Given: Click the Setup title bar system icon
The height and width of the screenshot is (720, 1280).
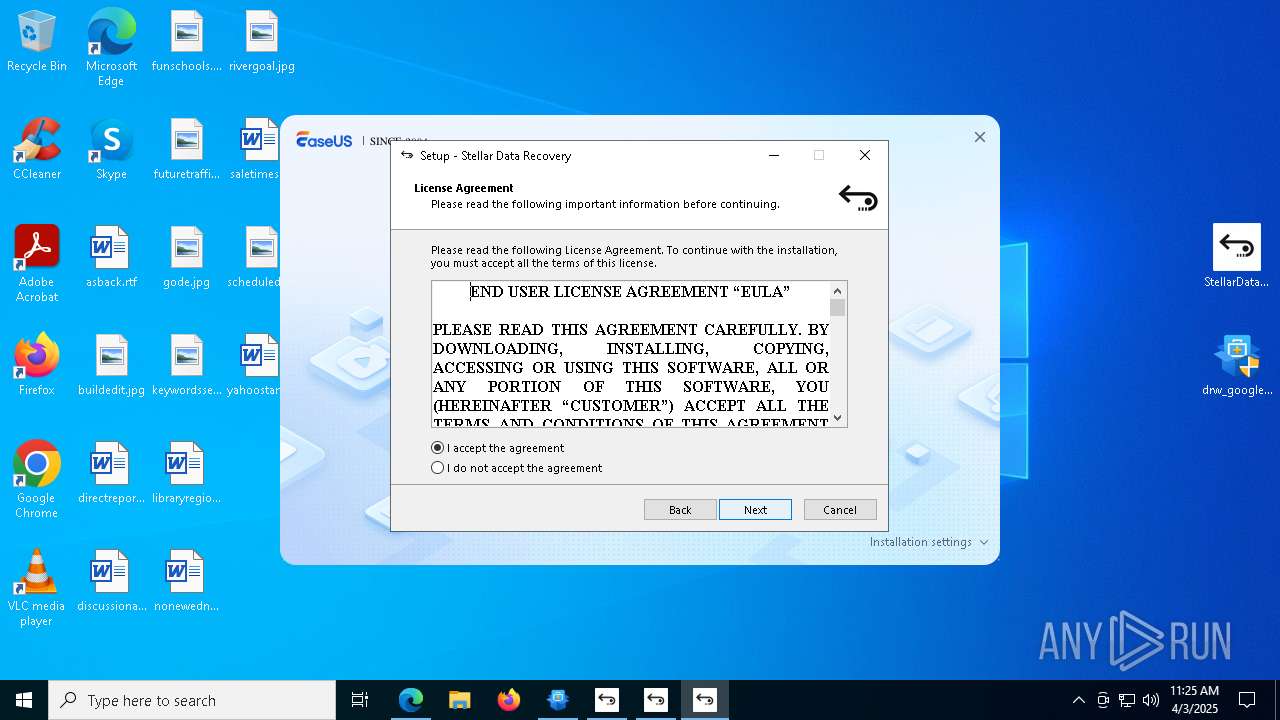Looking at the screenshot, I should (x=407, y=155).
